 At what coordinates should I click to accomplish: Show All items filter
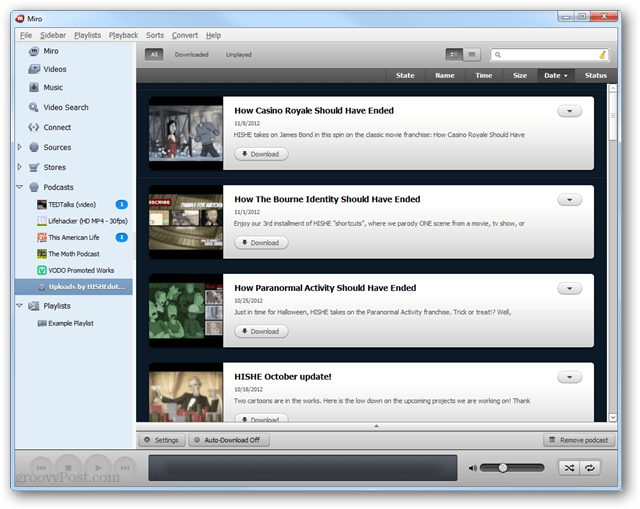(x=154, y=54)
